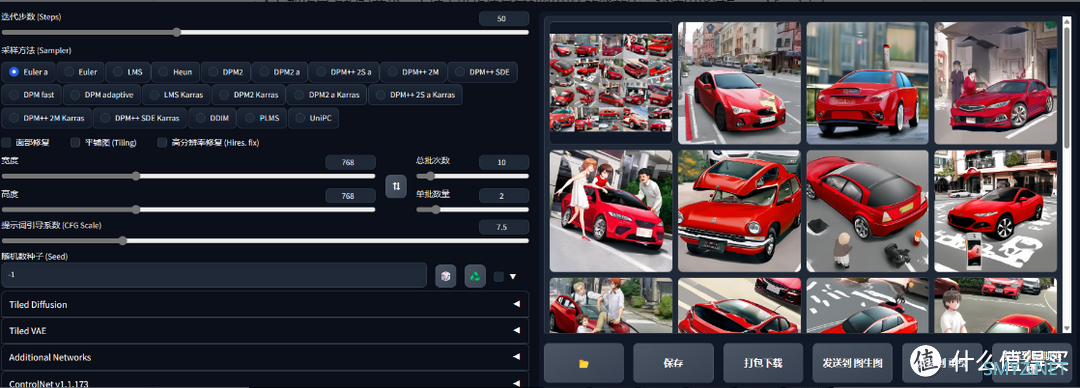
Task: Adjust the 宽度 width slider
Action: 188,176
